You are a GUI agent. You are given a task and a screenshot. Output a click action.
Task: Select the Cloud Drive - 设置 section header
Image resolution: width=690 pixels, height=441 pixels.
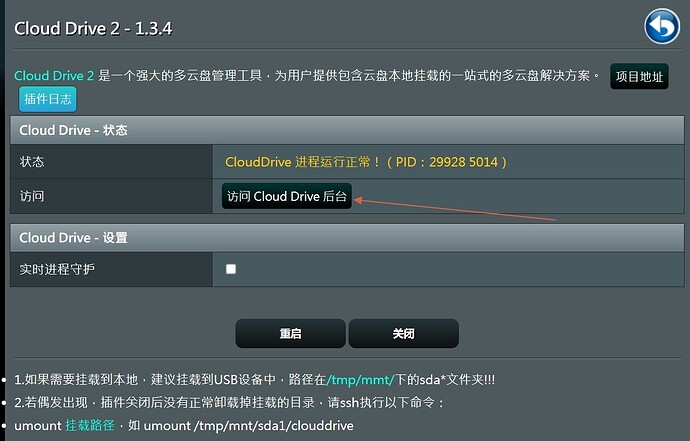point(347,238)
